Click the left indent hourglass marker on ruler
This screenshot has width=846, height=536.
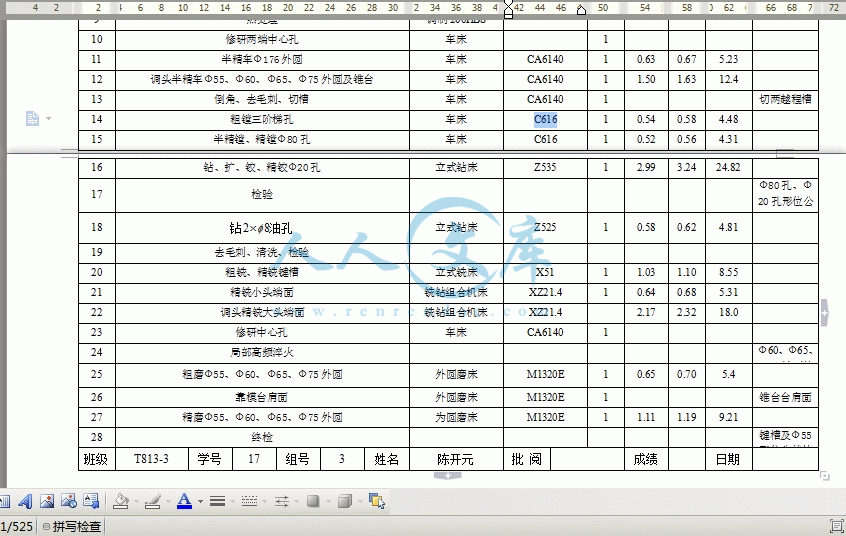tap(508, 9)
